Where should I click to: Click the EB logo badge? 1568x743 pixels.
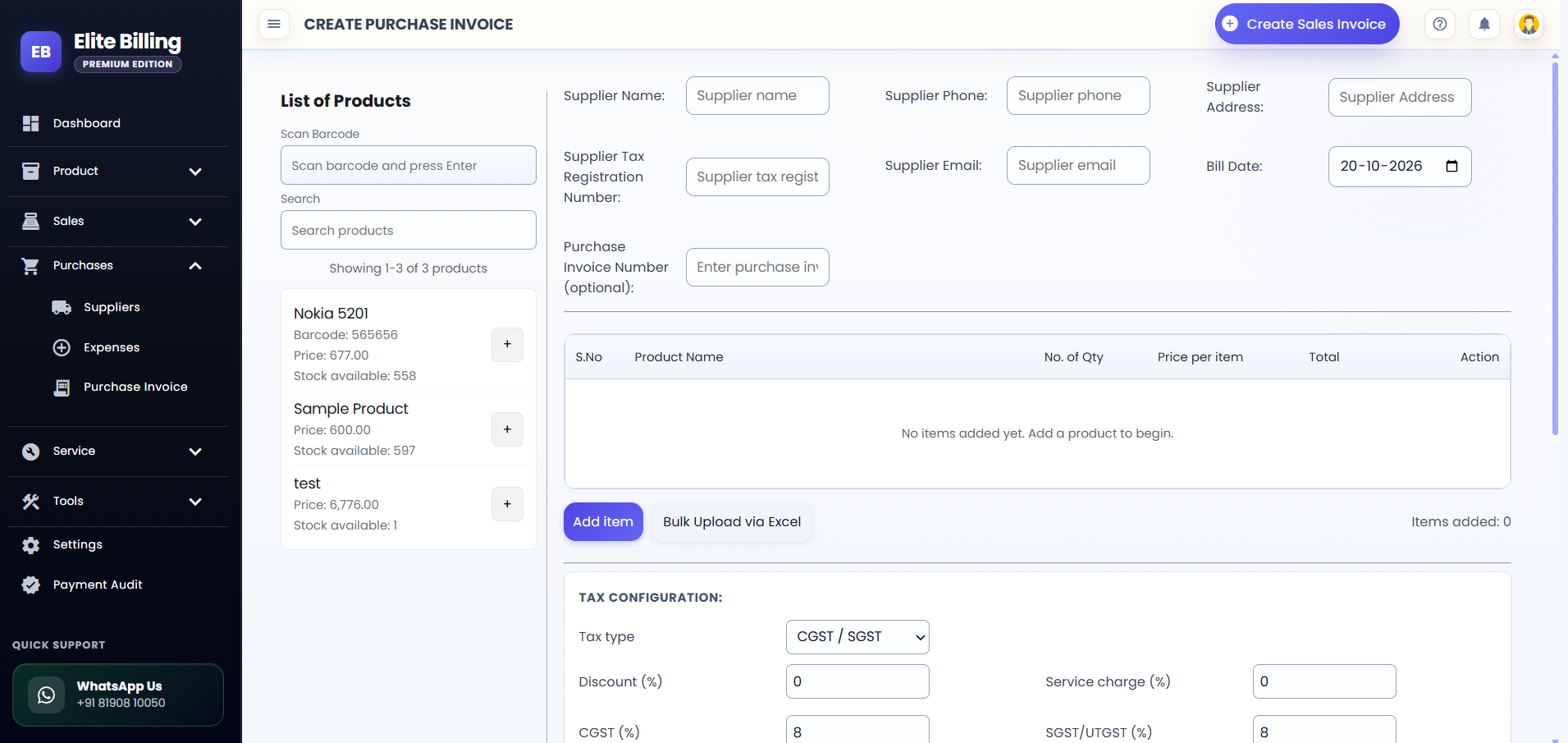(x=41, y=52)
